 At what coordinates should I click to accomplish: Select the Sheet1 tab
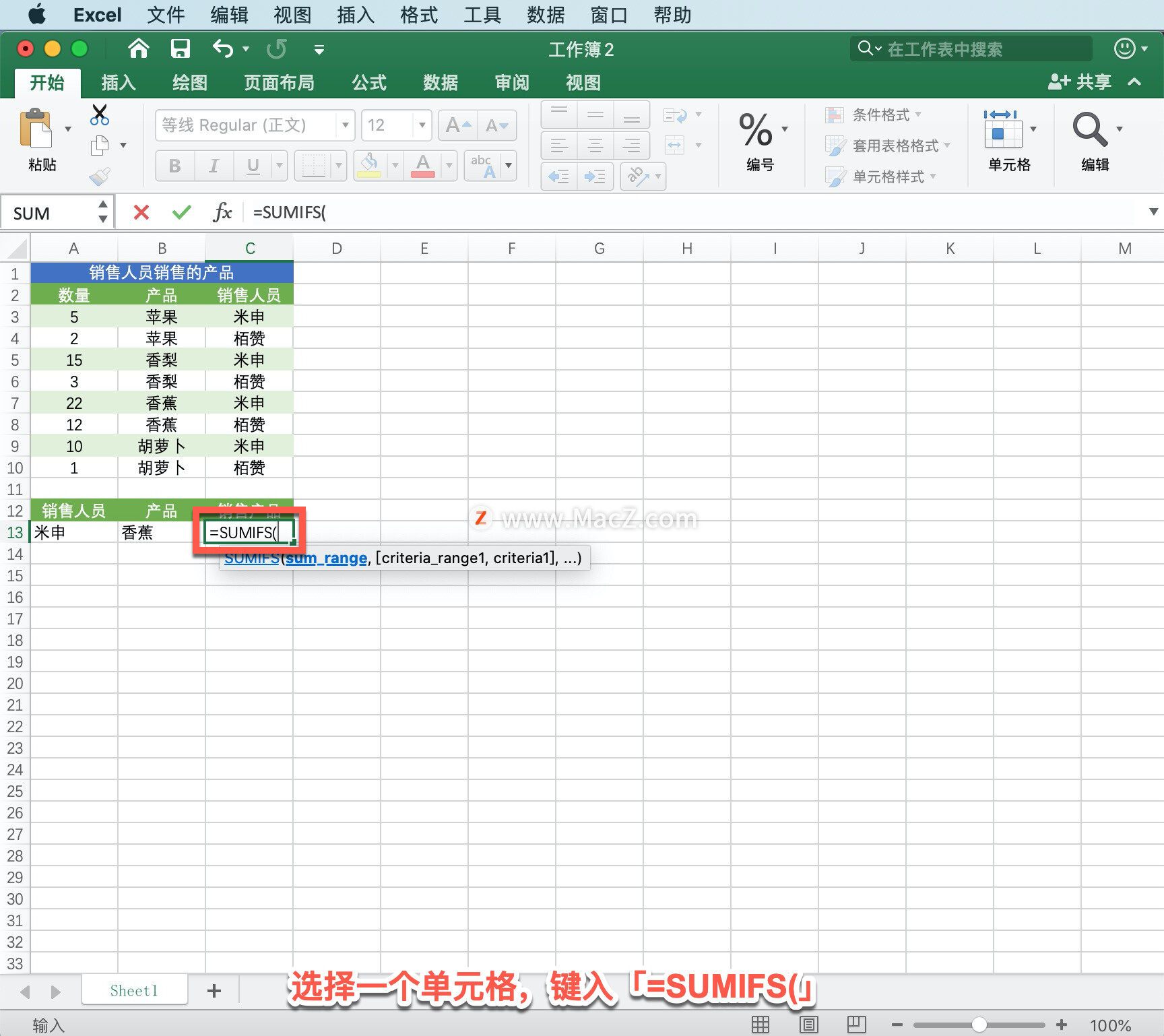[x=134, y=990]
